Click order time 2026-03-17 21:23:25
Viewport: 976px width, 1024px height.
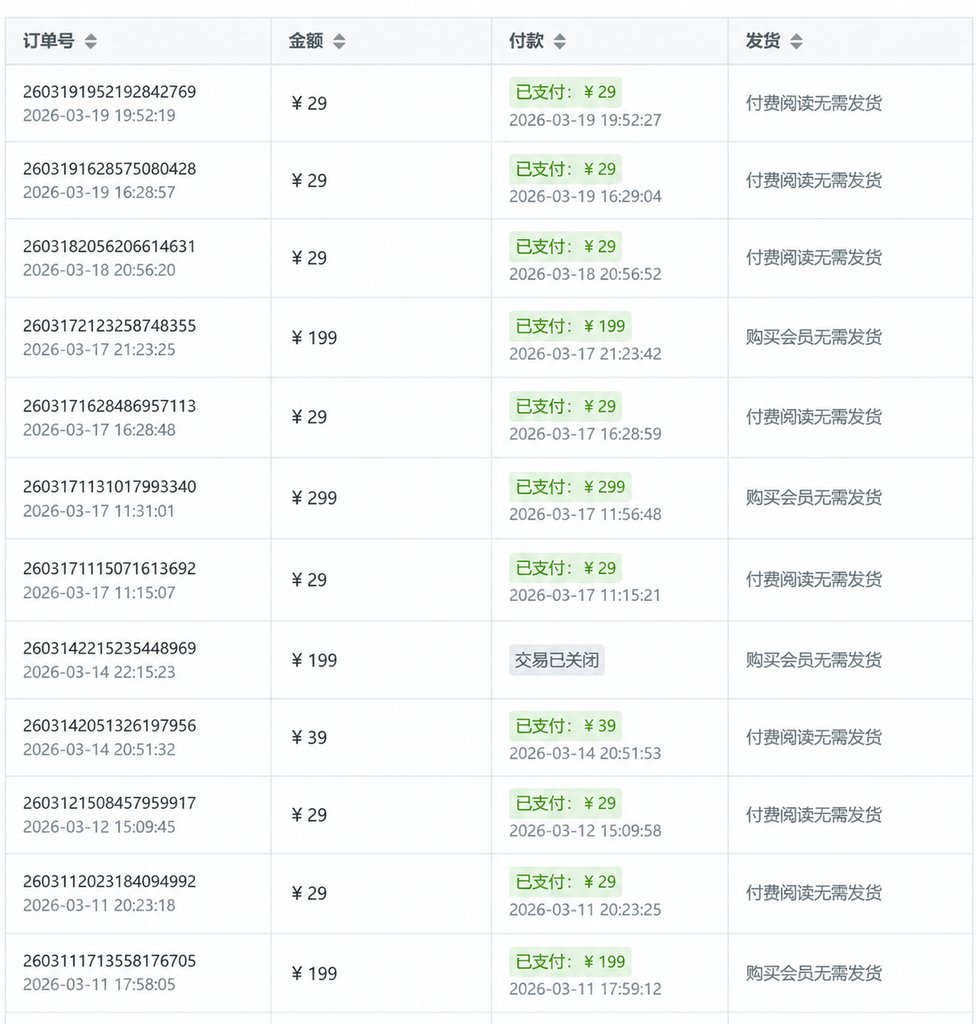pos(99,350)
